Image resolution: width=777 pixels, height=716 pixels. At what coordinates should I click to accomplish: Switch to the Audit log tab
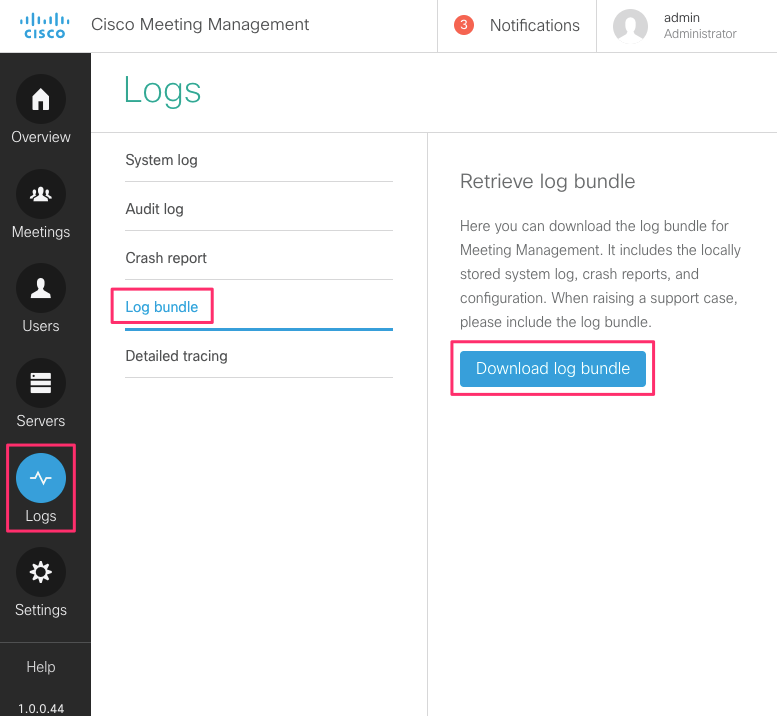(x=259, y=209)
